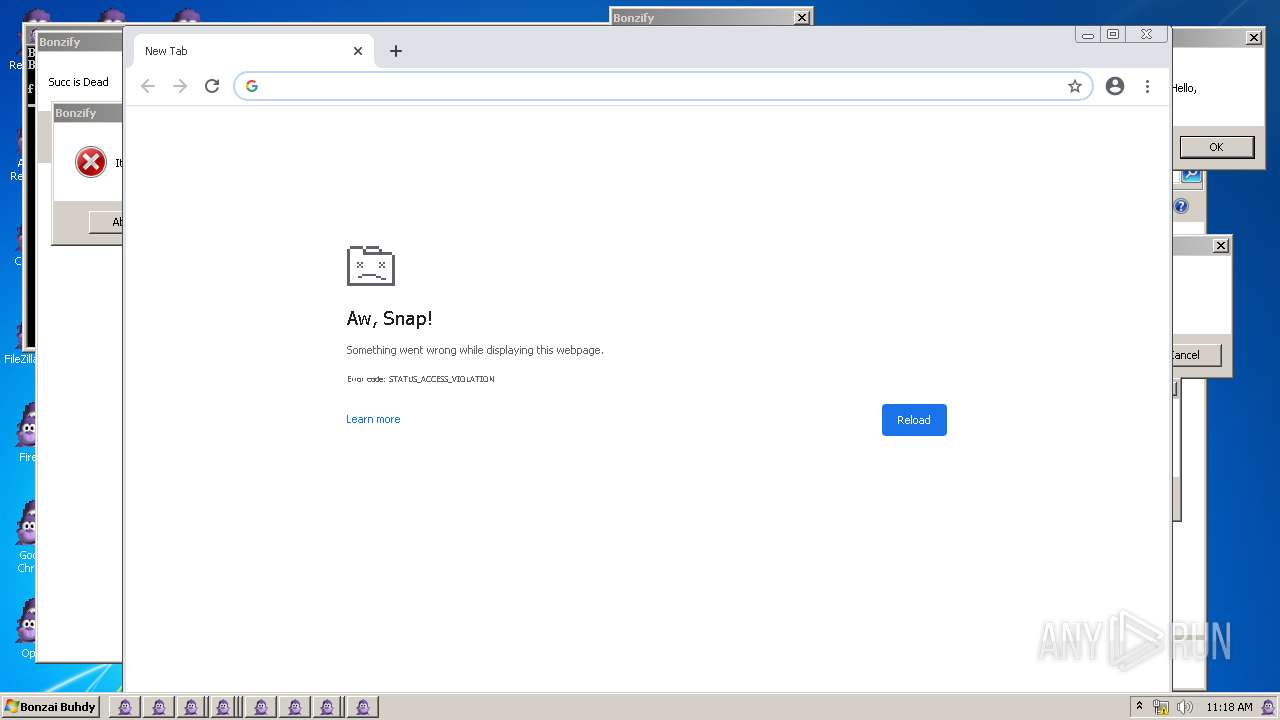Click the network tray icon
This screenshot has width=1280, height=720.
coord(1161,707)
